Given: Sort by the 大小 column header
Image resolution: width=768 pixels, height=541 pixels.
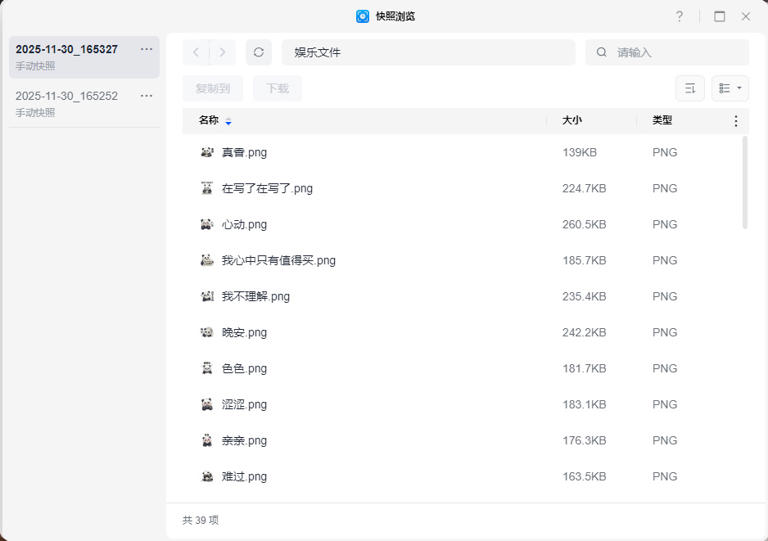Looking at the screenshot, I should coord(572,120).
